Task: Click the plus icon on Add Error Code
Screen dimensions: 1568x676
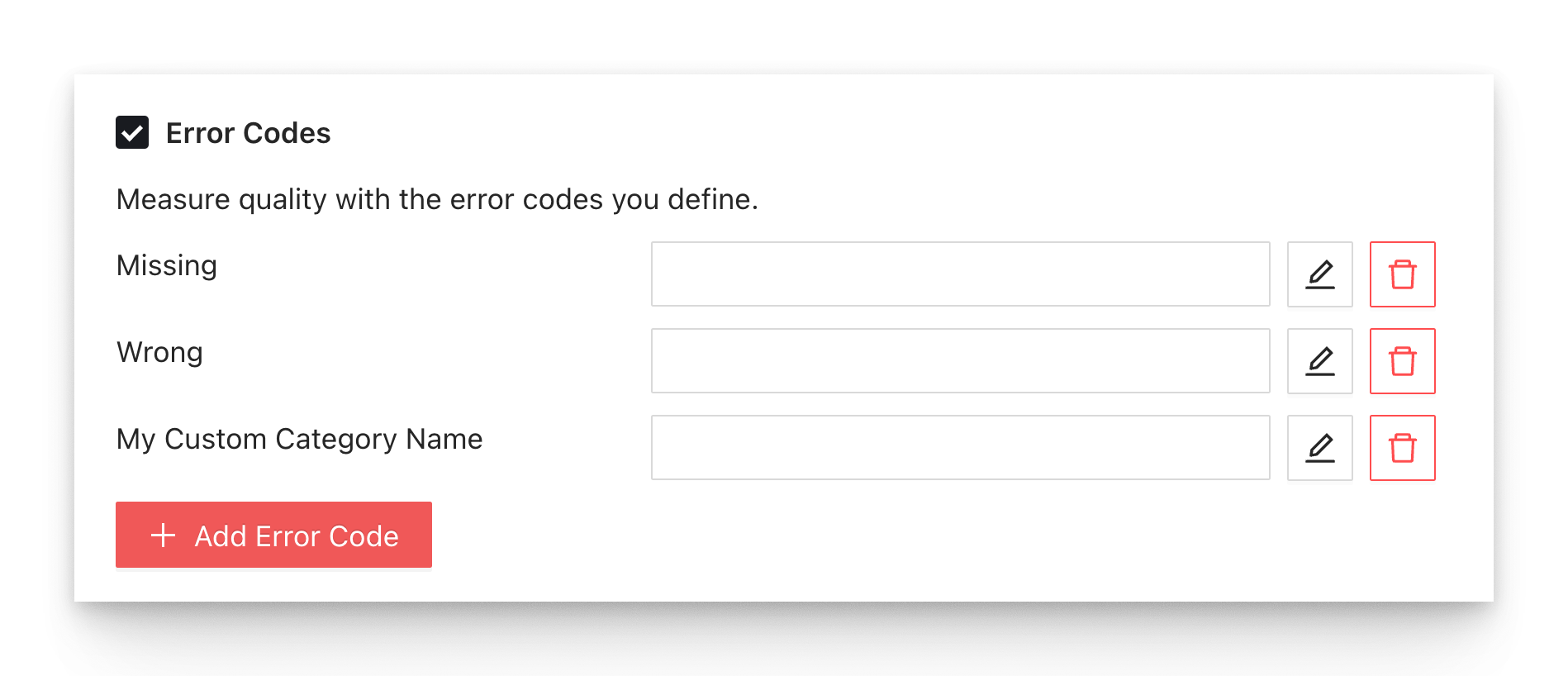Action: pyautogui.click(x=164, y=536)
